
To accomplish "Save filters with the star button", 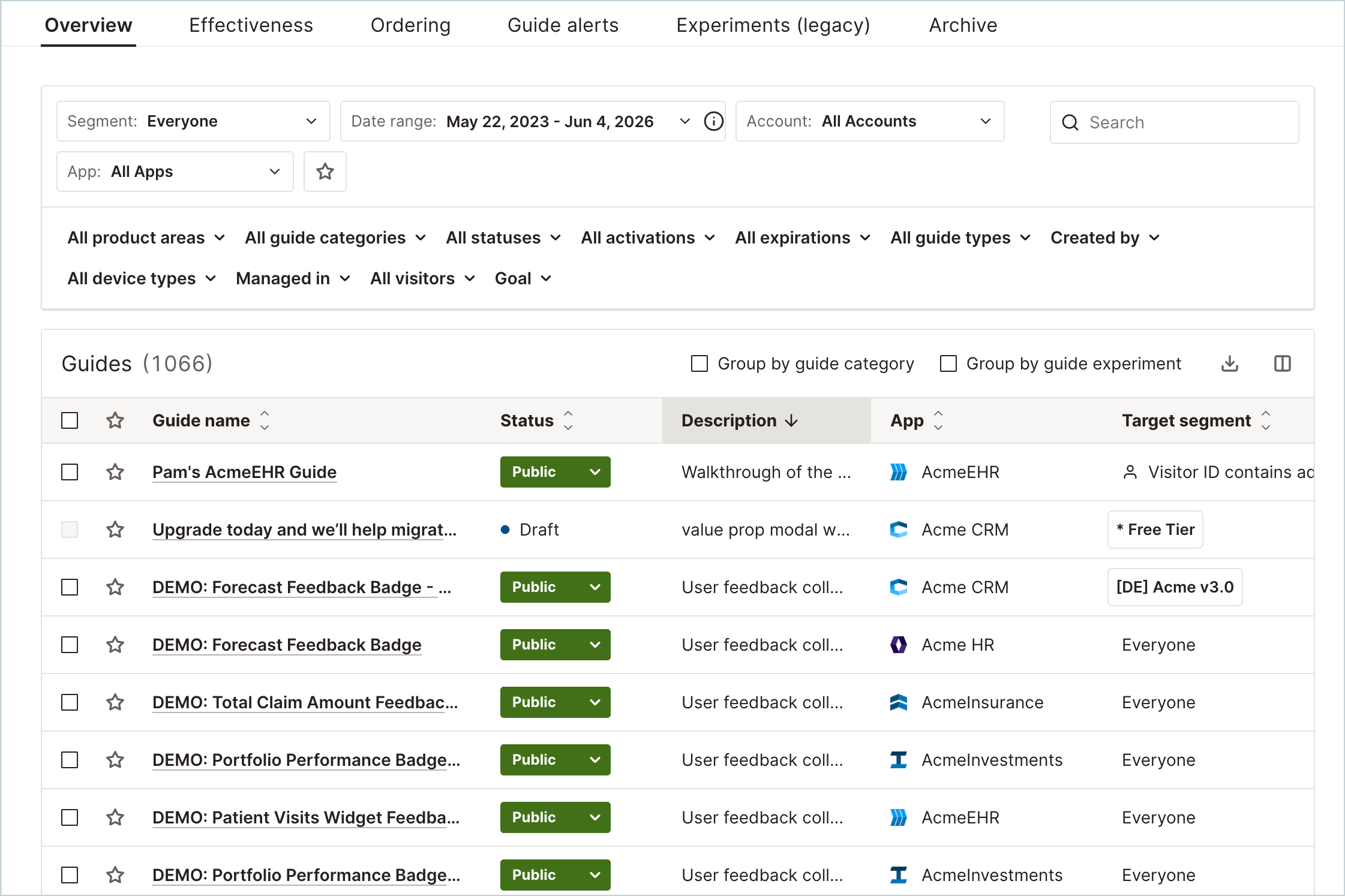I will [325, 172].
